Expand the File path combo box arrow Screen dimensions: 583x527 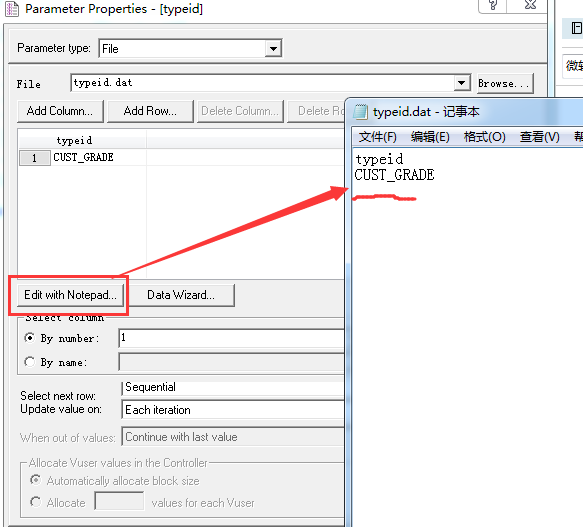[x=461, y=83]
